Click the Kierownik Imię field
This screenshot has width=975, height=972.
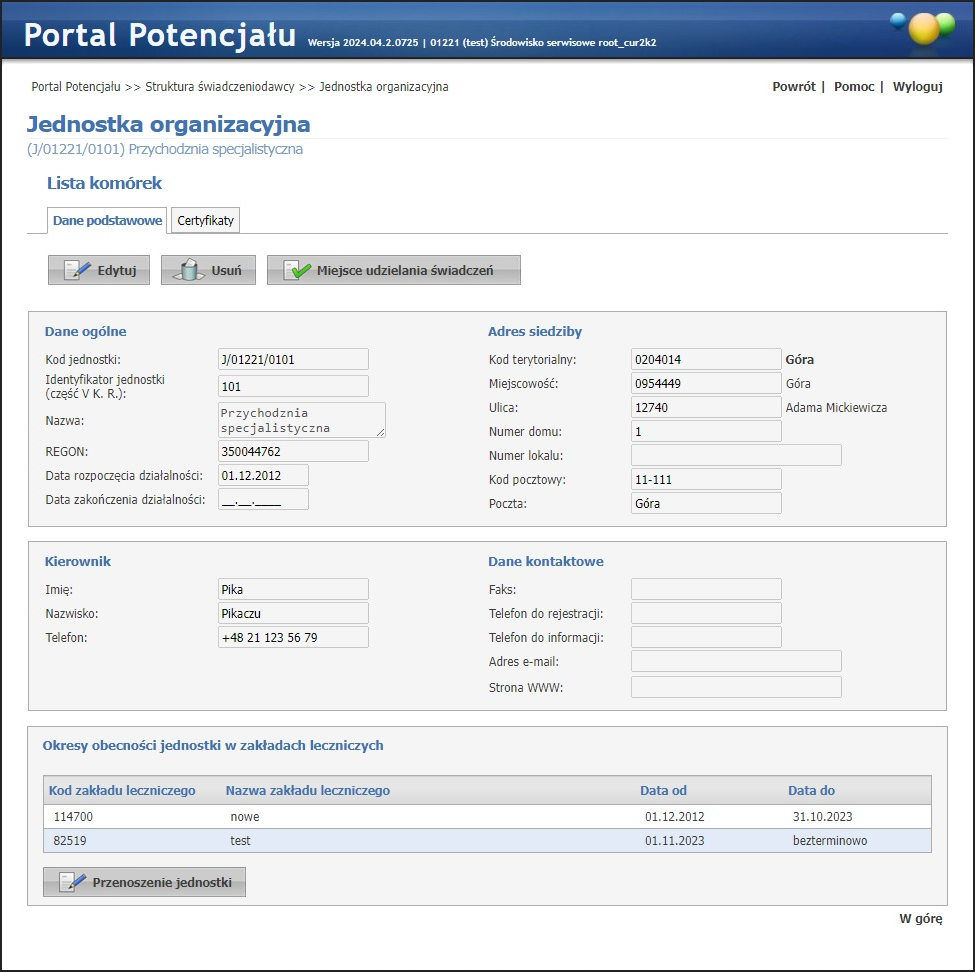coord(293,590)
